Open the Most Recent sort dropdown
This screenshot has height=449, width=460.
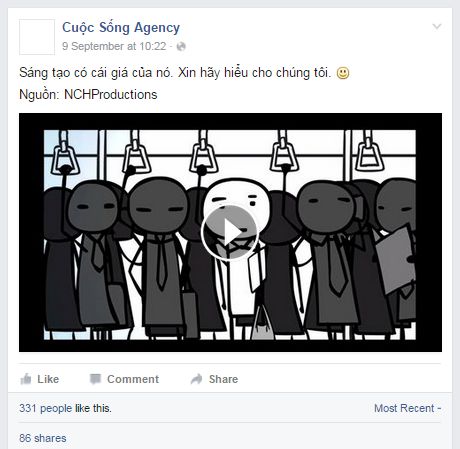(x=407, y=408)
